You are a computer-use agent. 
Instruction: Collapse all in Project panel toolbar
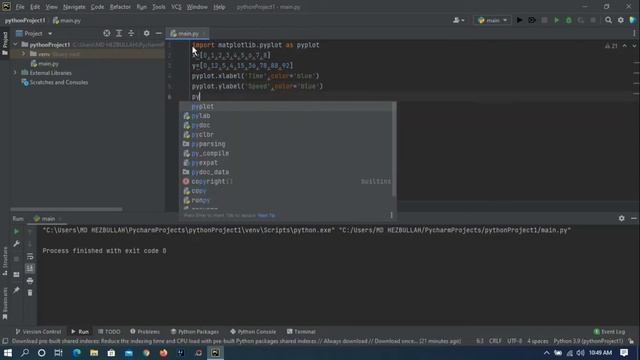pos(131,33)
